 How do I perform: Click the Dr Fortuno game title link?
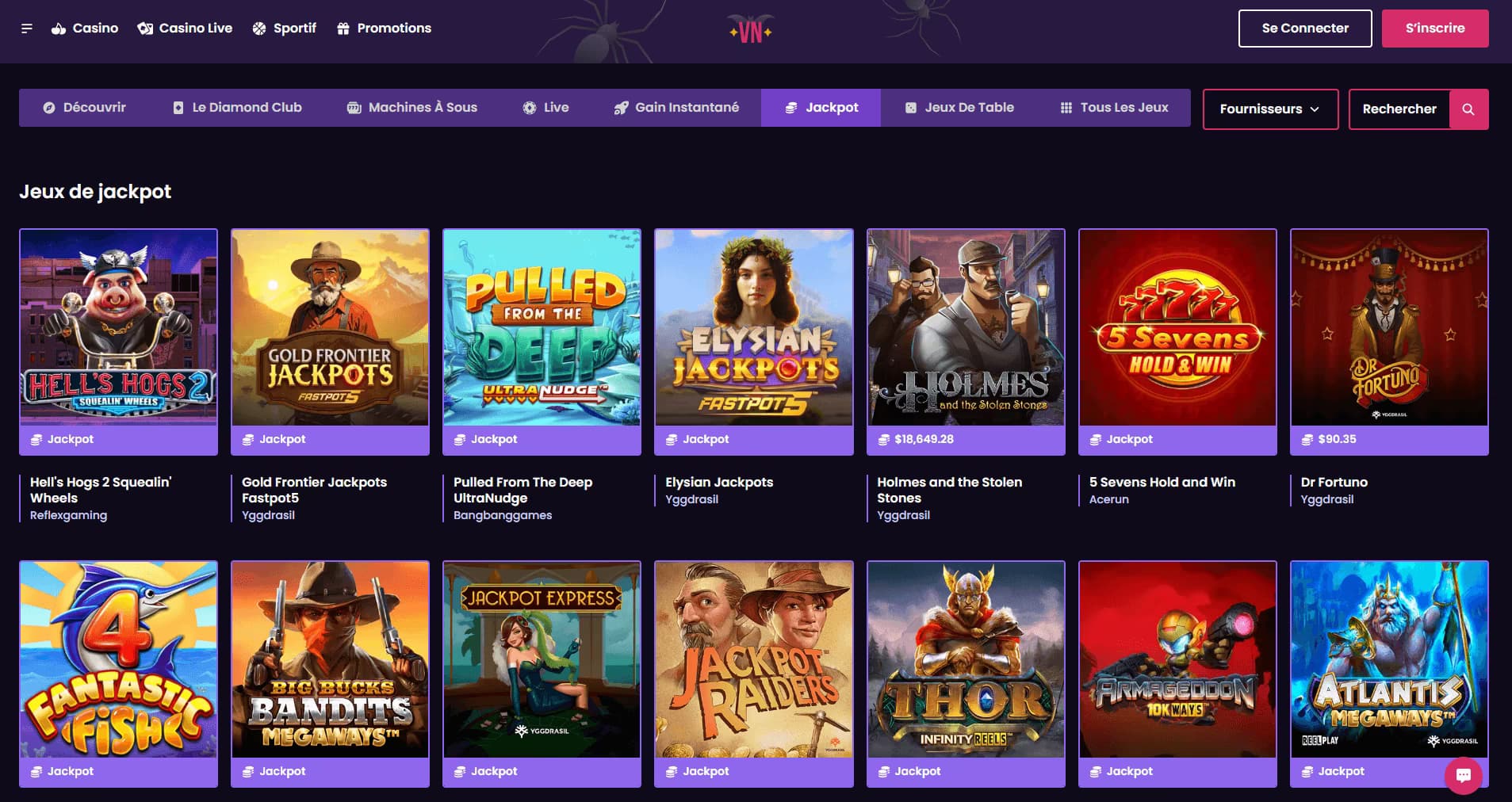(1334, 482)
